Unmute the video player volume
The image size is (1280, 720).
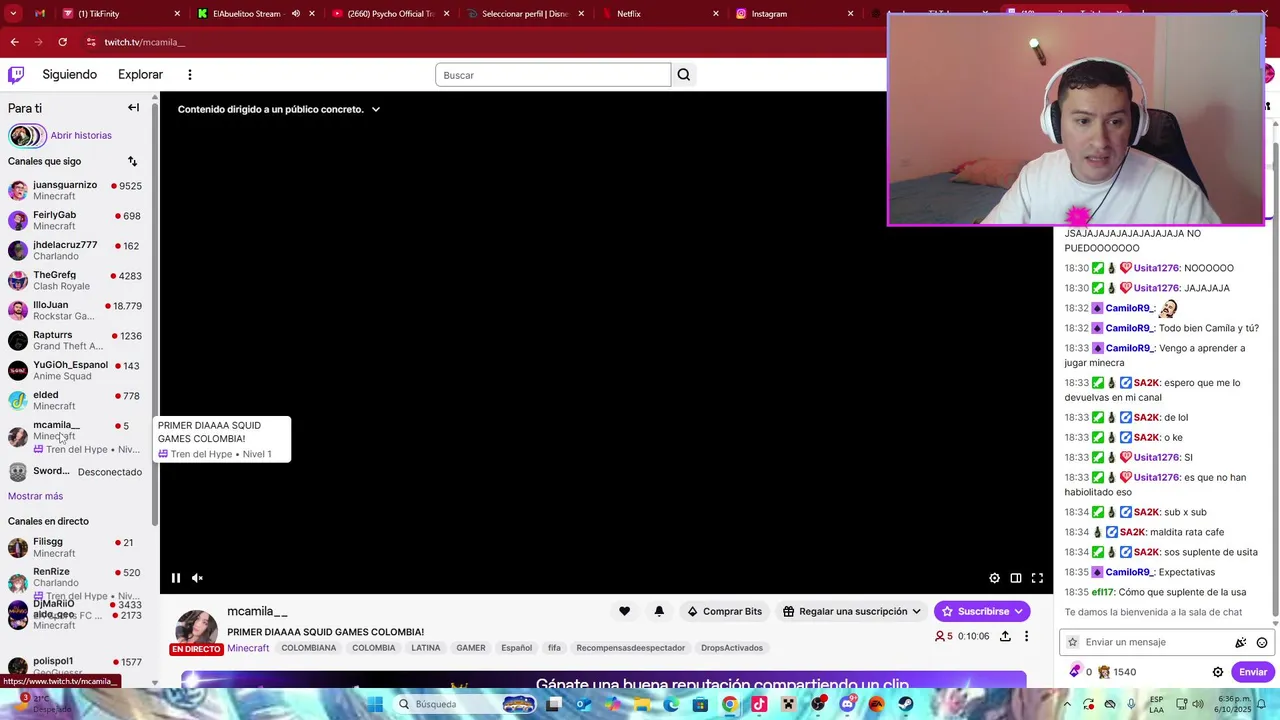pos(197,578)
